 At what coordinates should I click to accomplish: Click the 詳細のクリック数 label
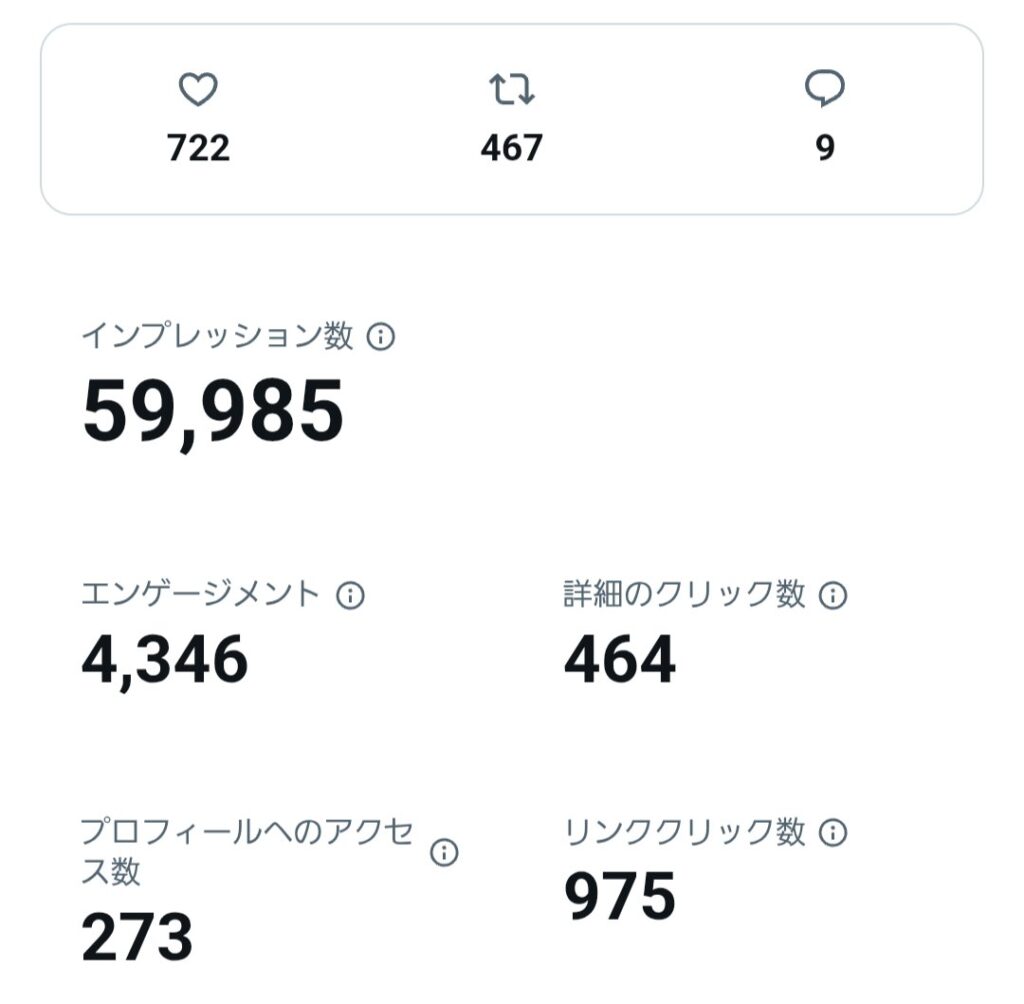pos(684,594)
